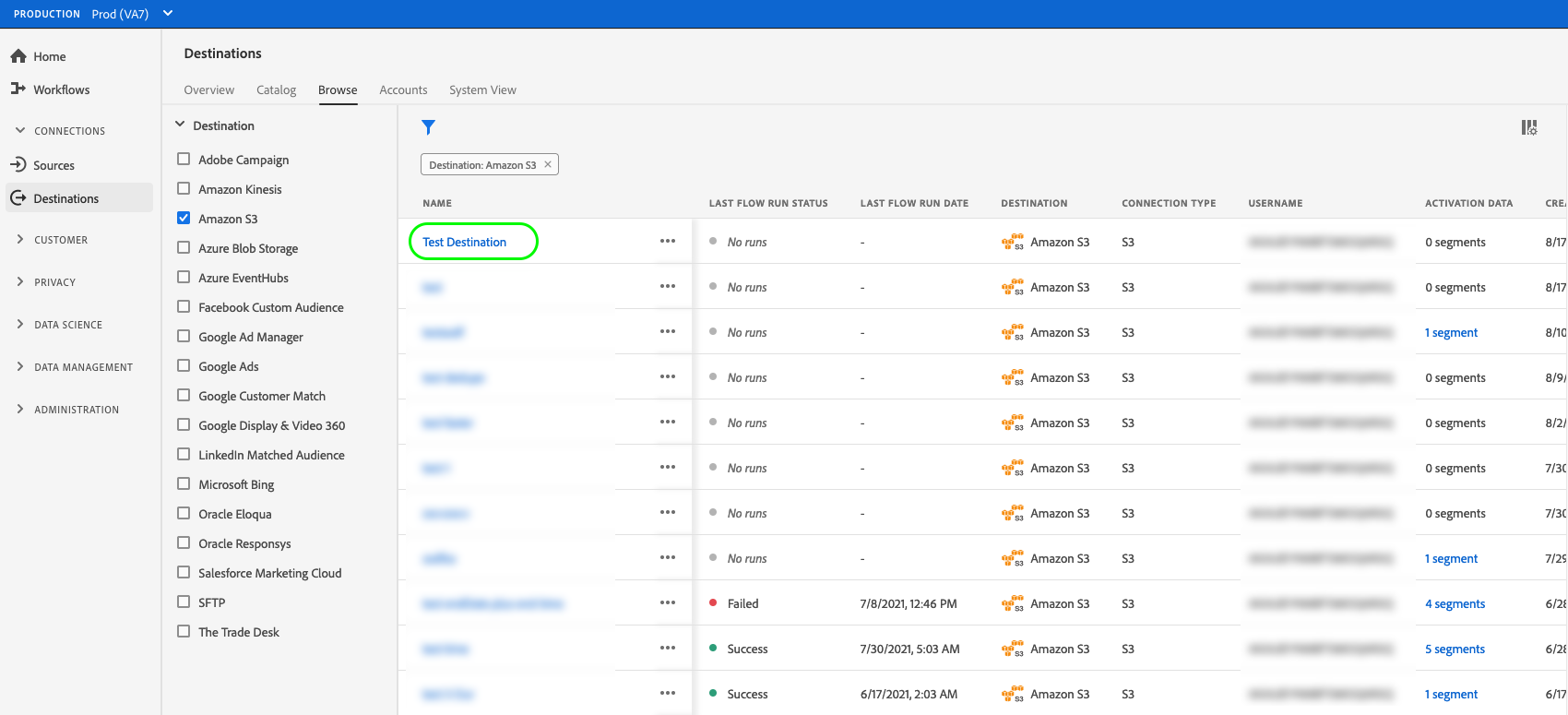
Task: Expand the Data Management sidebar section
Action: pyautogui.click(x=20, y=366)
